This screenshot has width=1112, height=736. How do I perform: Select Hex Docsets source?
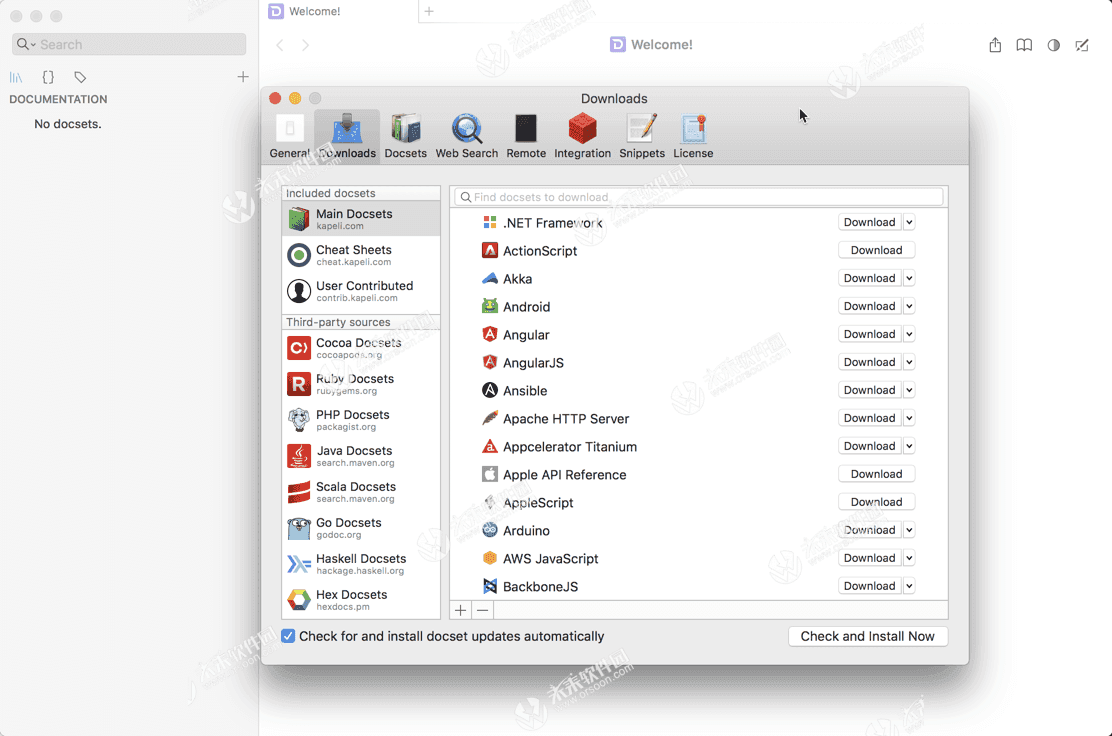[361, 600]
